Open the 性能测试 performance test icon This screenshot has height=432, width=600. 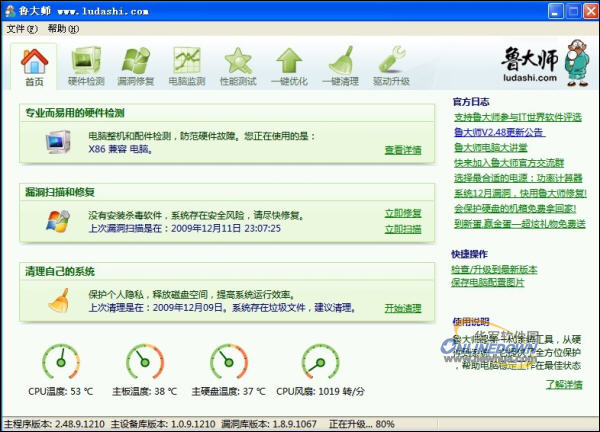click(x=238, y=65)
